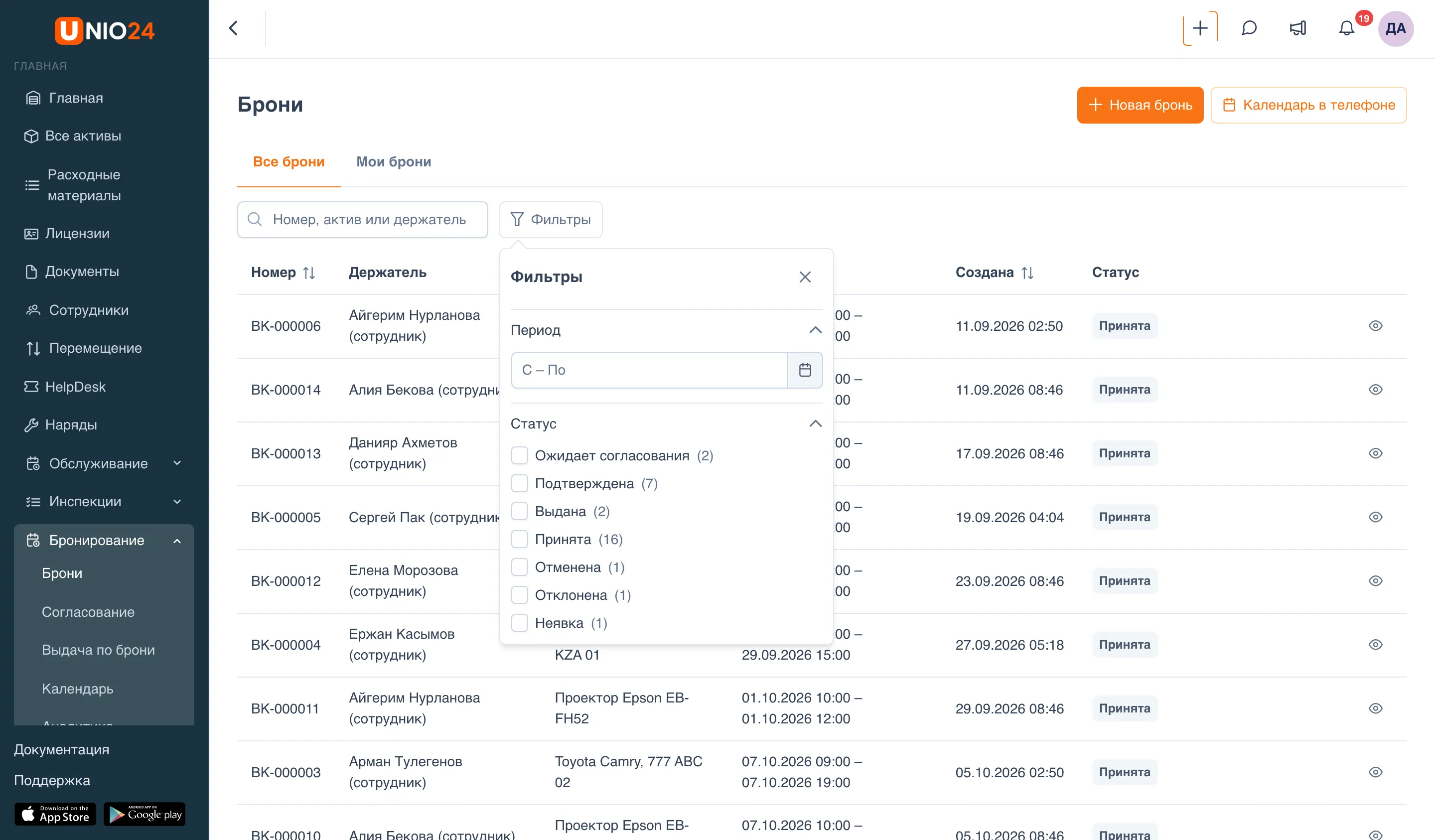Collapse the Период filter section

tap(816, 330)
